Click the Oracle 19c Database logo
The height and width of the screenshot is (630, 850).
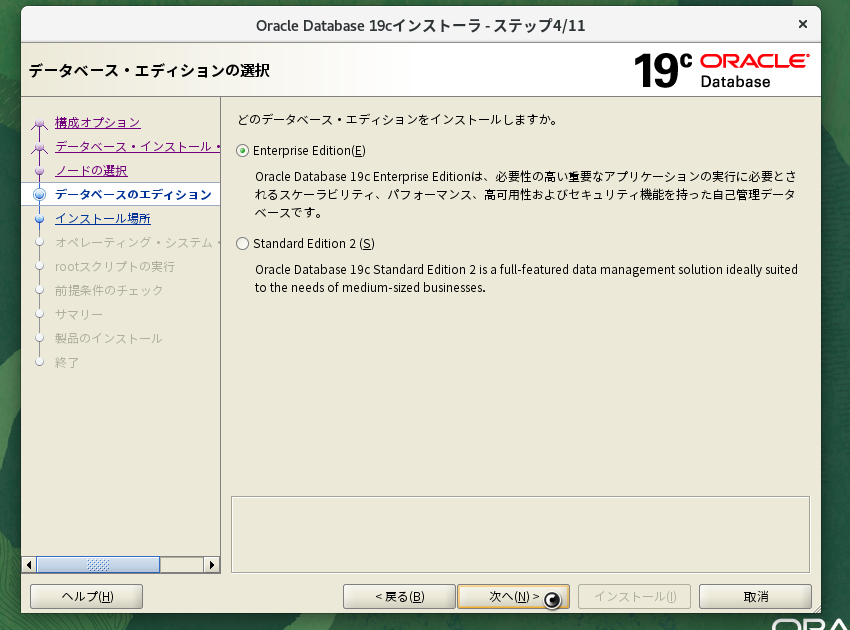click(x=722, y=70)
